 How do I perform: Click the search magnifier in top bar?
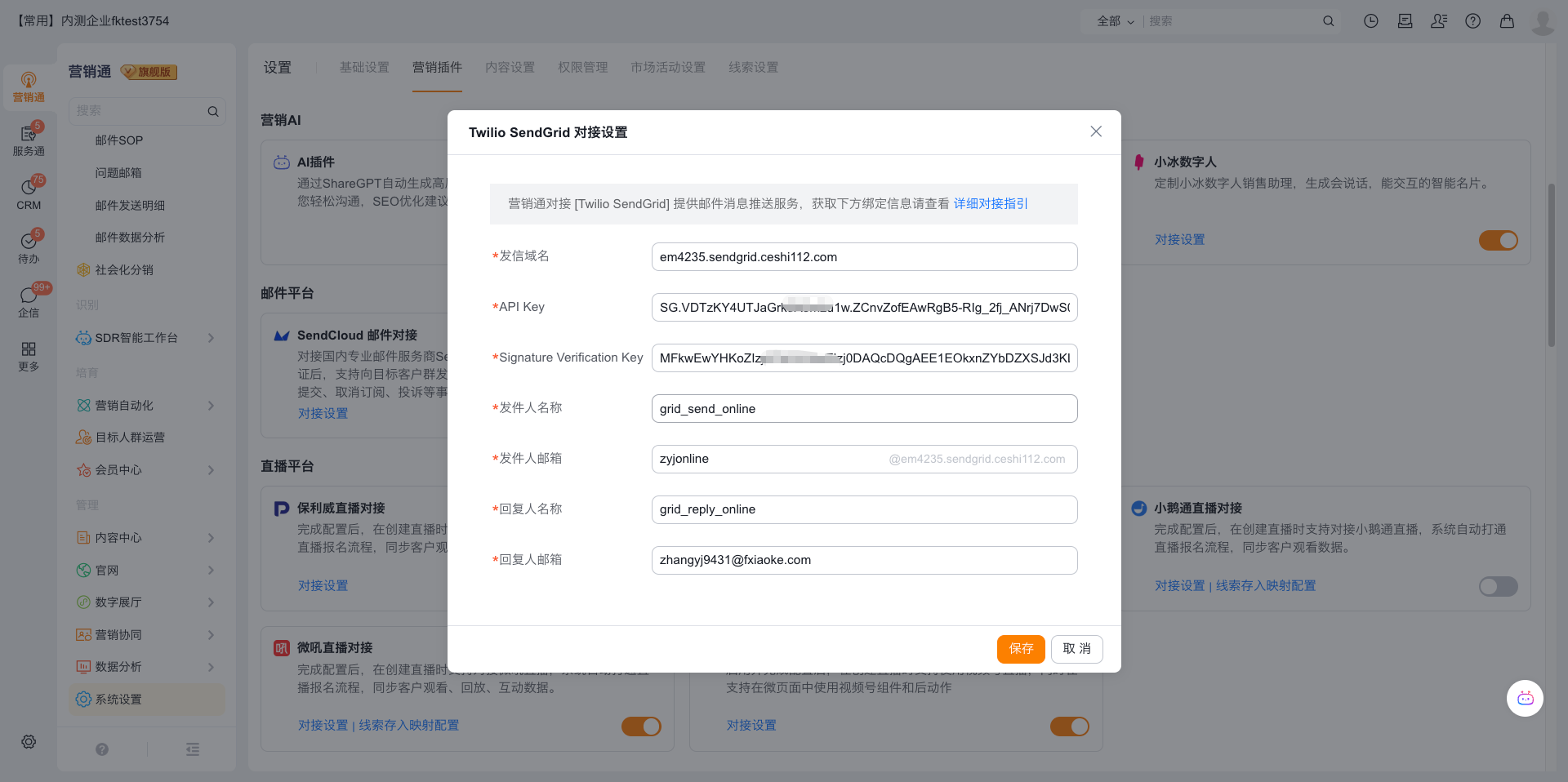[x=1329, y=21]
